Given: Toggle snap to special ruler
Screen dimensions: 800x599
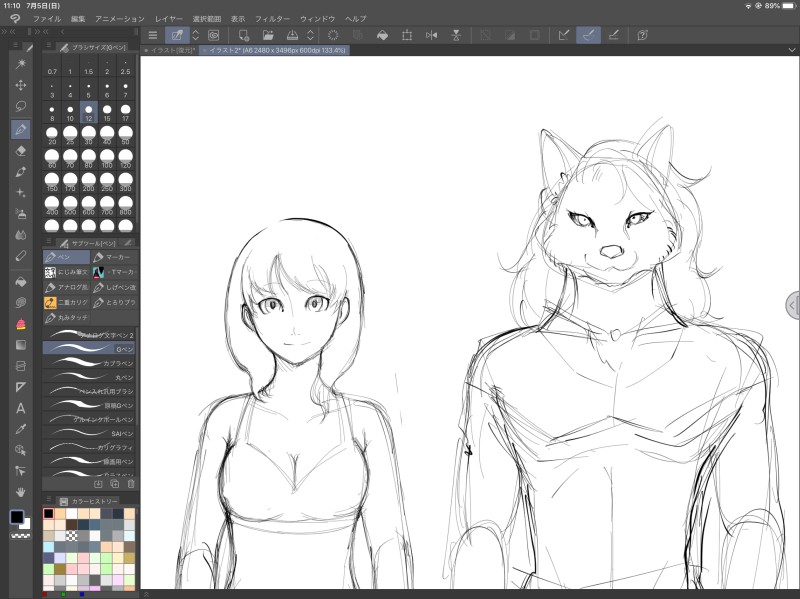Looking at the screenshot, I should click(589, 35).
